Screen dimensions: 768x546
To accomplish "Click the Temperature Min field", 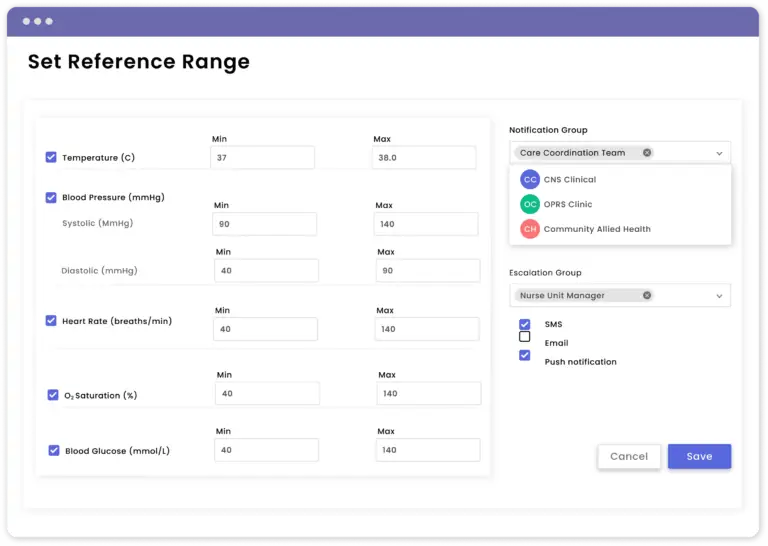I will coord(263,158).
